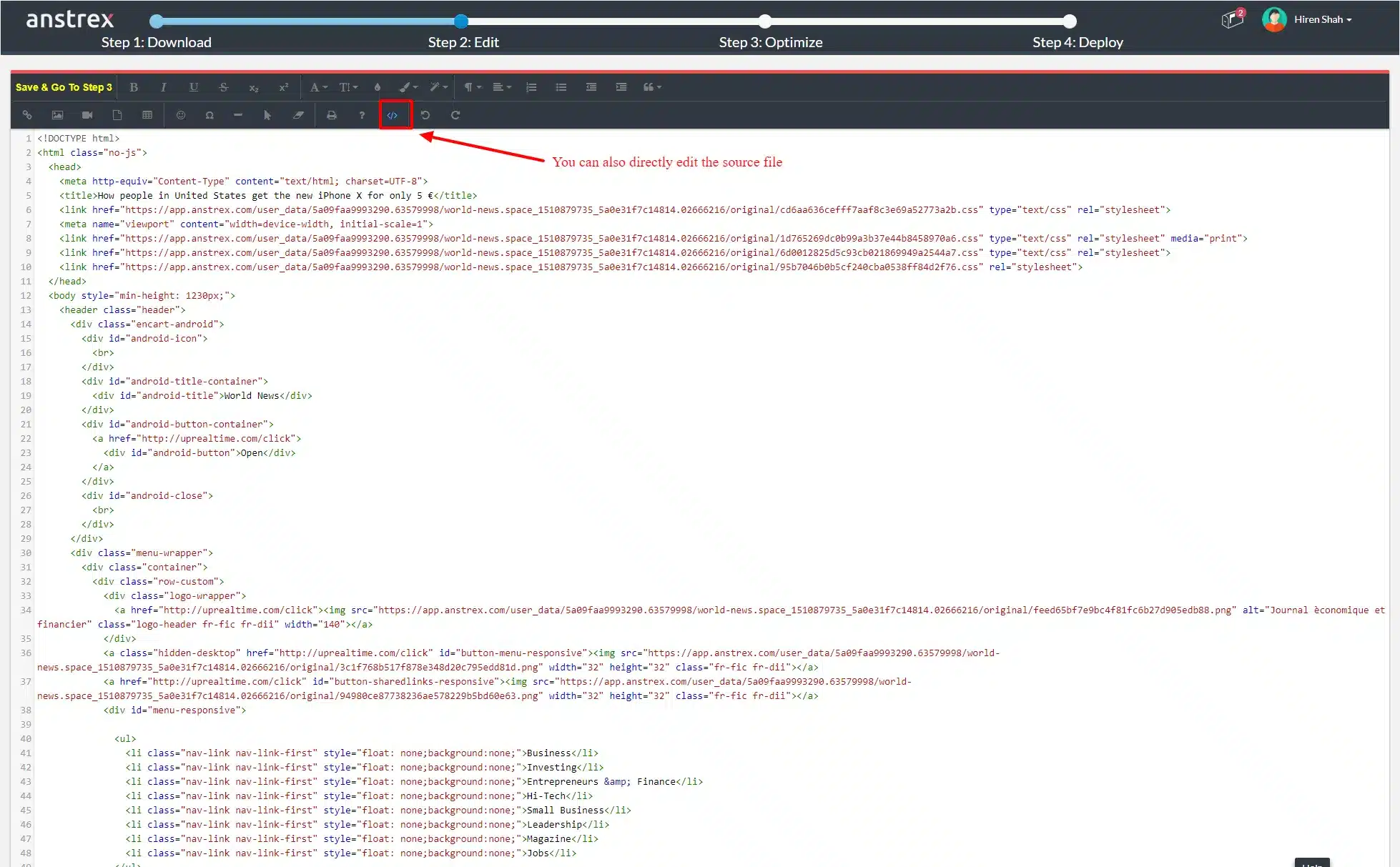Toggle underline formatting
The width and height of the screenshot is (1400, 867).
click(x=194, y=87)
